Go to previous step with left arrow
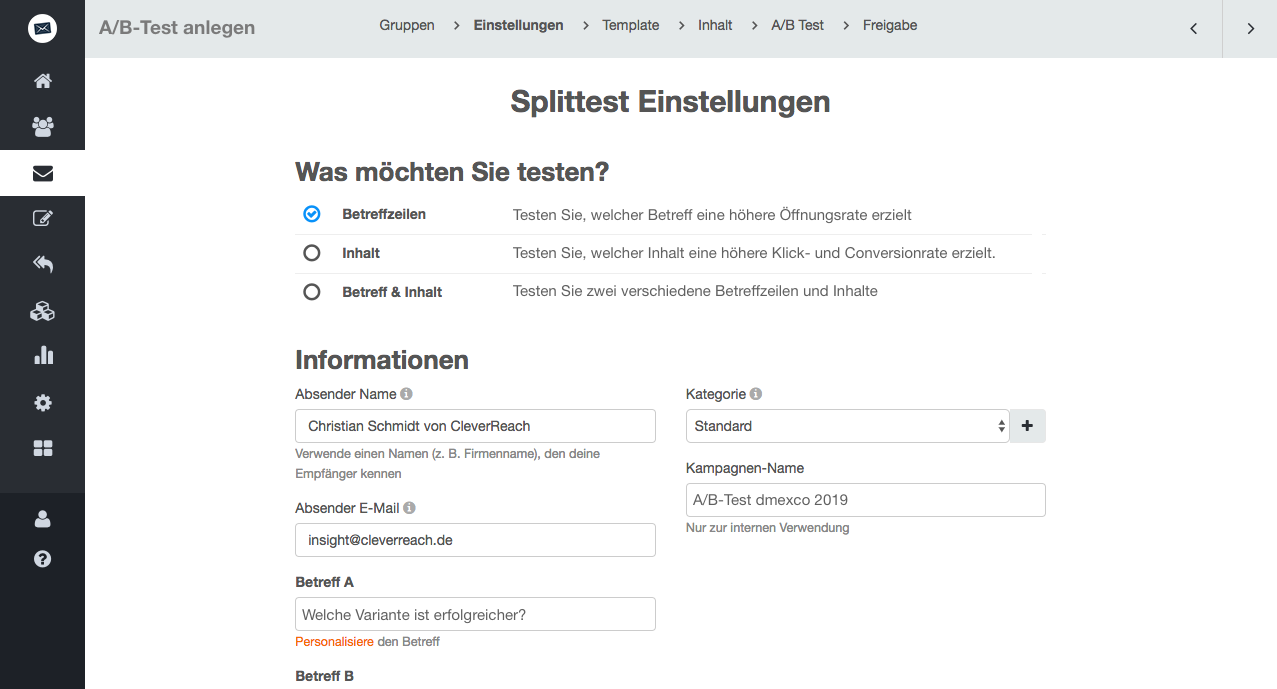Screen dimensions: 1277x689 click(x=1193, y=28)
